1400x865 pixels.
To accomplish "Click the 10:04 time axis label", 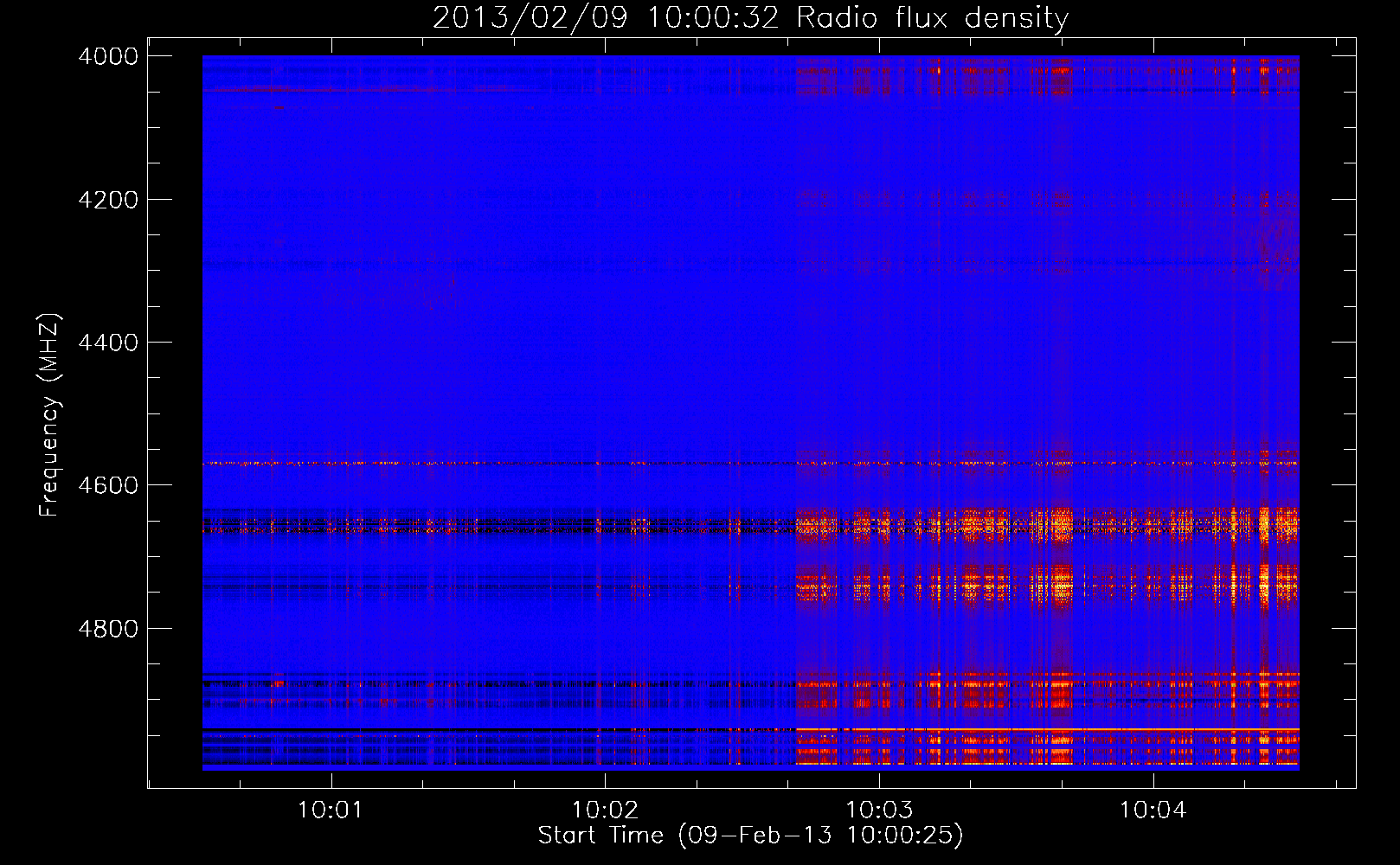I will pyautogui.click(x=1153, y=811).
